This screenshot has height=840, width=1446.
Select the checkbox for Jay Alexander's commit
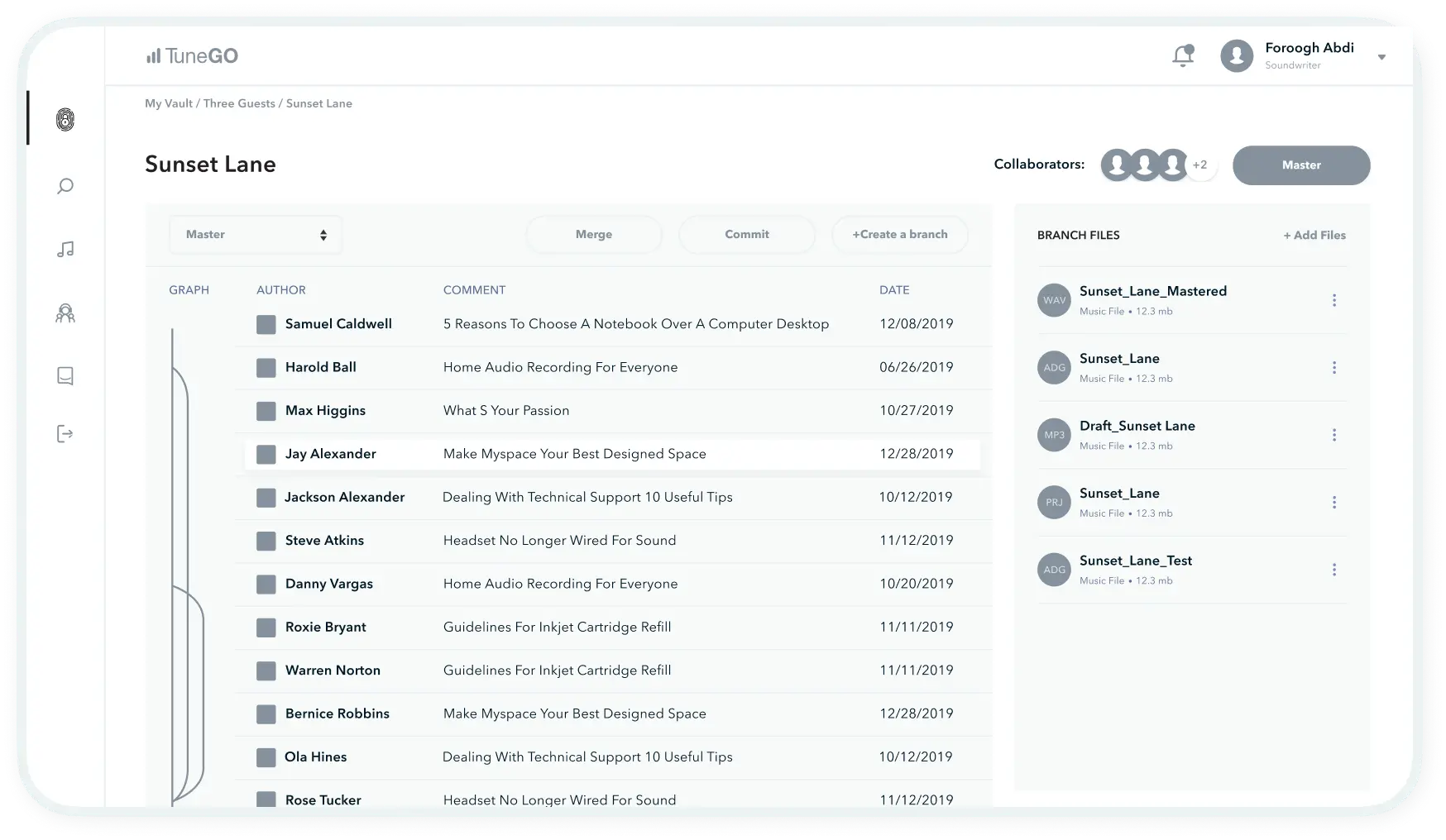pos(266,454)
